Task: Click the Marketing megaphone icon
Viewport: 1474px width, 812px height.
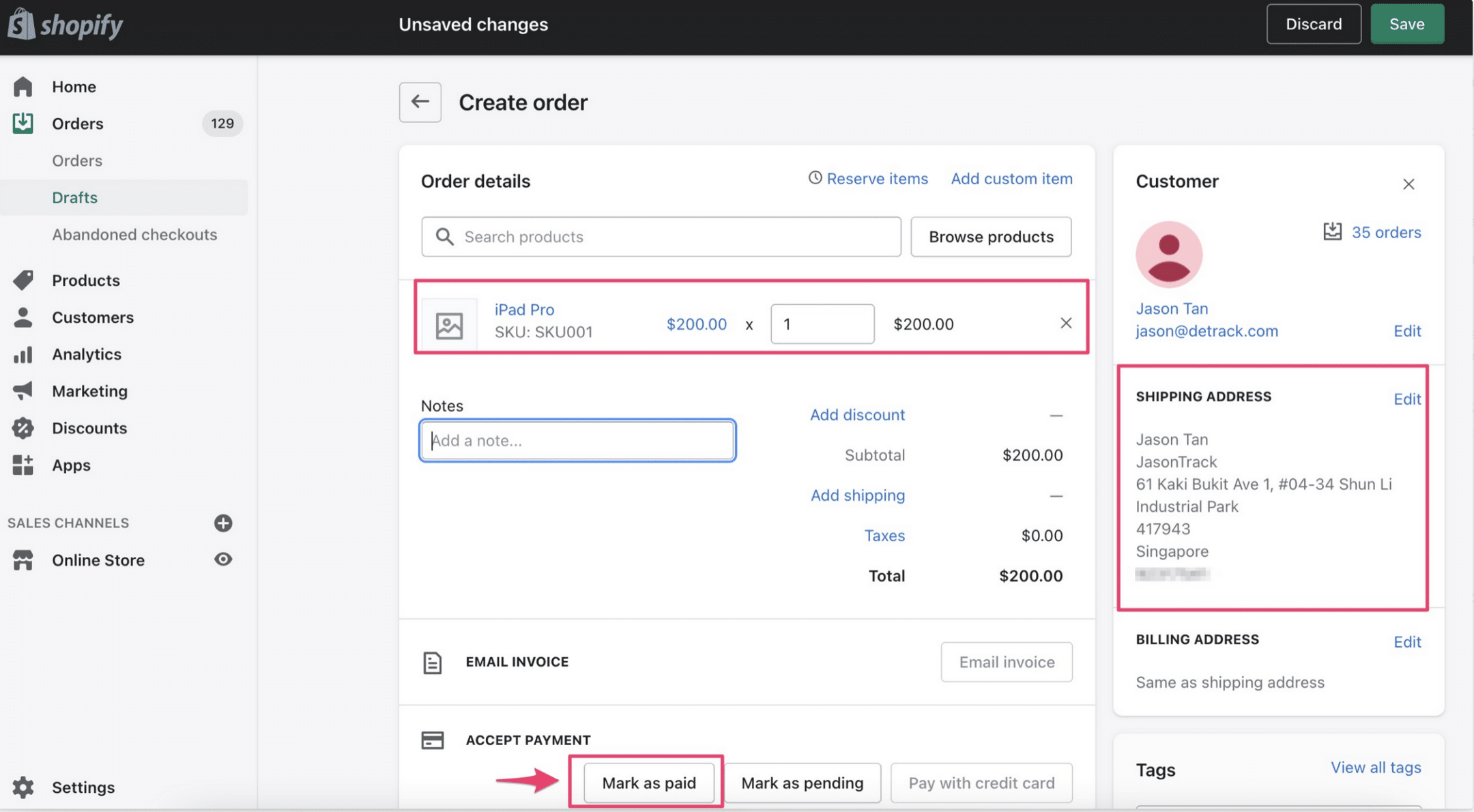Action: pyautogui.click(x=23, y=391)
